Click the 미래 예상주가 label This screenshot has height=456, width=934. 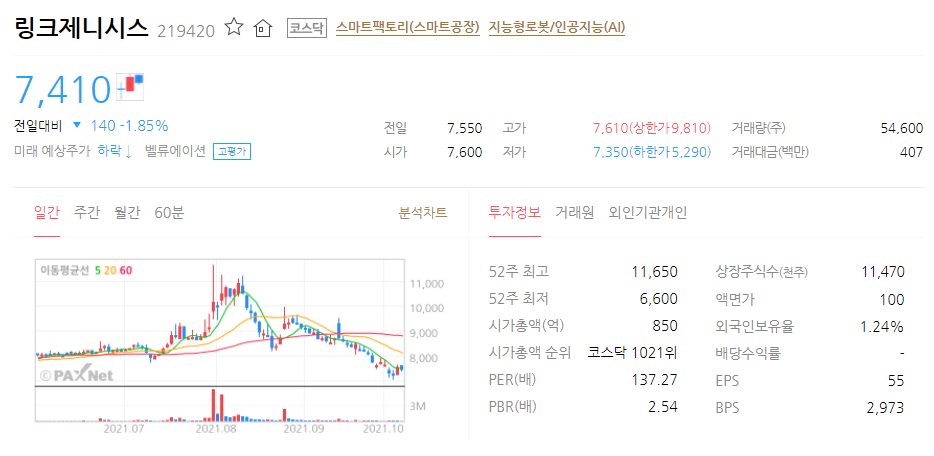point(52,151)
